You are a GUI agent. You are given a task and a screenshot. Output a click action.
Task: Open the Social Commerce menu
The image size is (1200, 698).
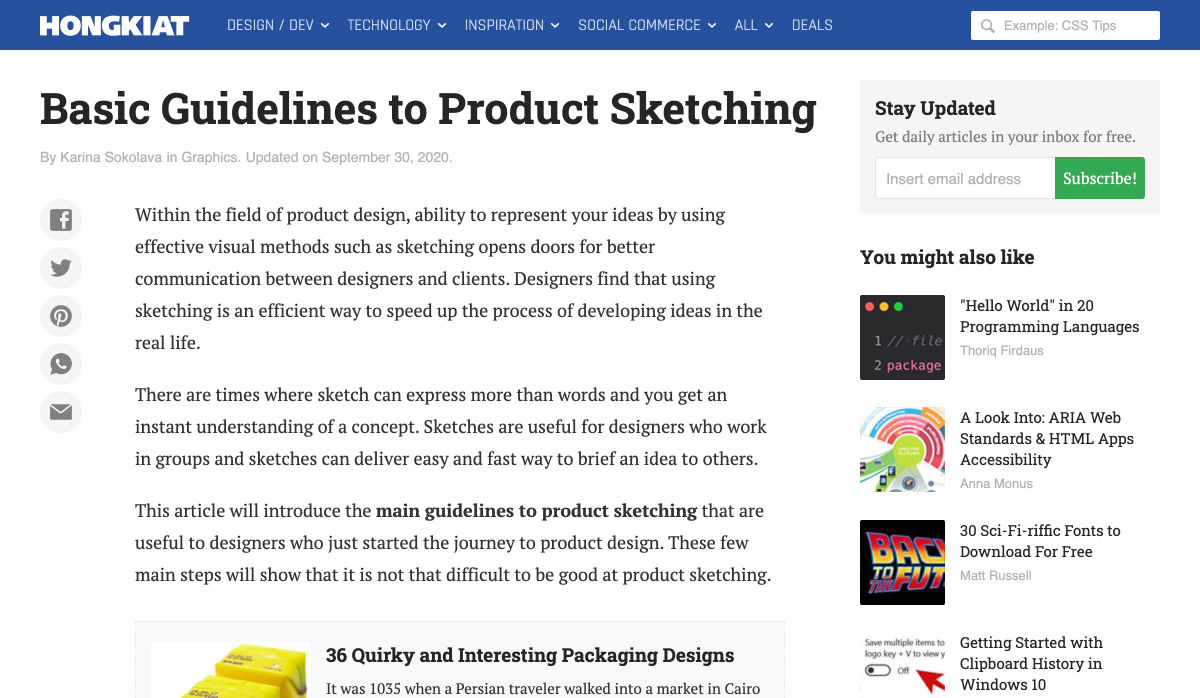click(x=647, y=25)
